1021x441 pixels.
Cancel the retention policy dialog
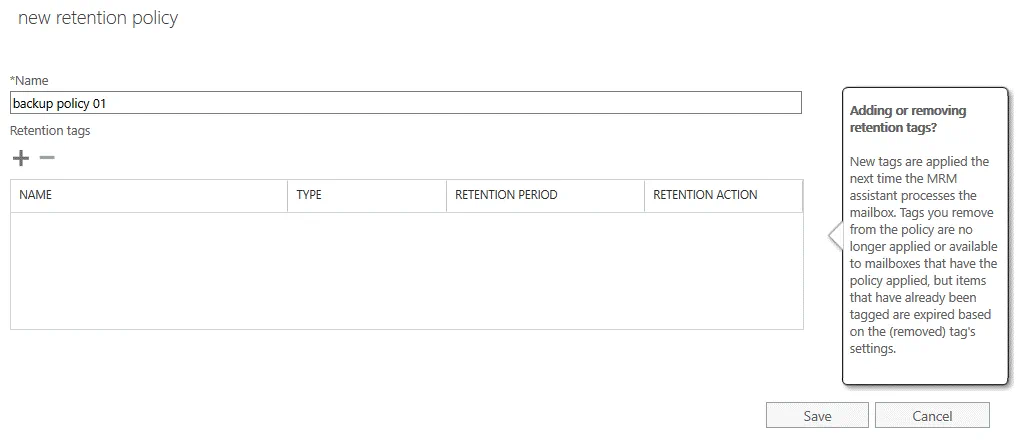coord(932,416)
